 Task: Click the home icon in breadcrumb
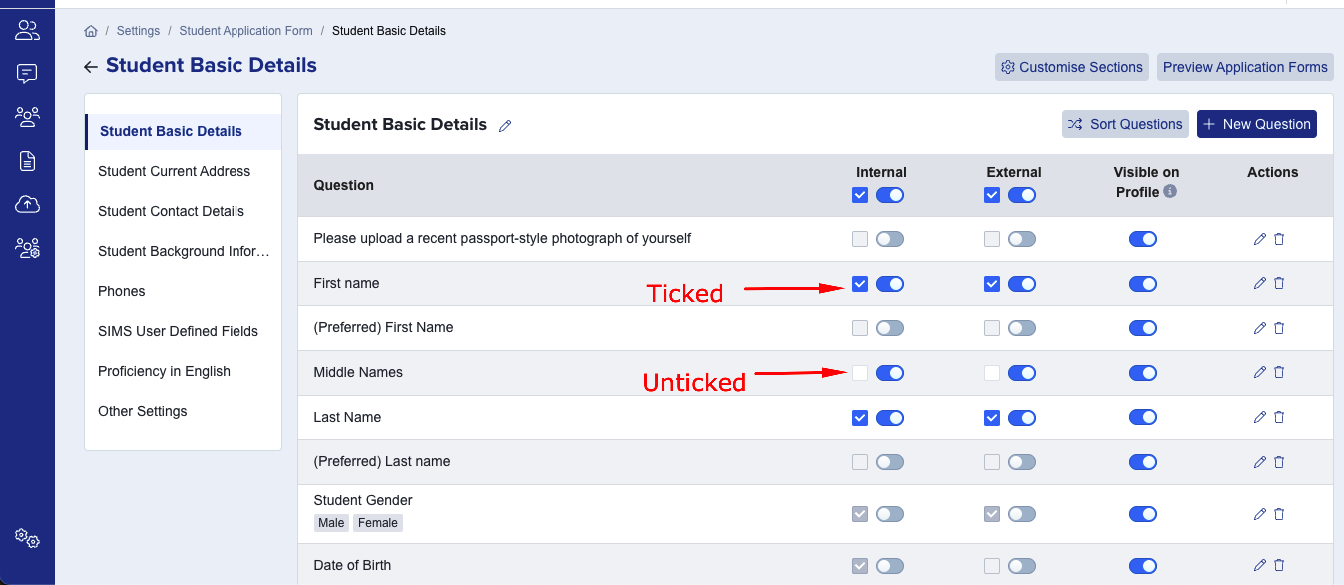(91, 31)
